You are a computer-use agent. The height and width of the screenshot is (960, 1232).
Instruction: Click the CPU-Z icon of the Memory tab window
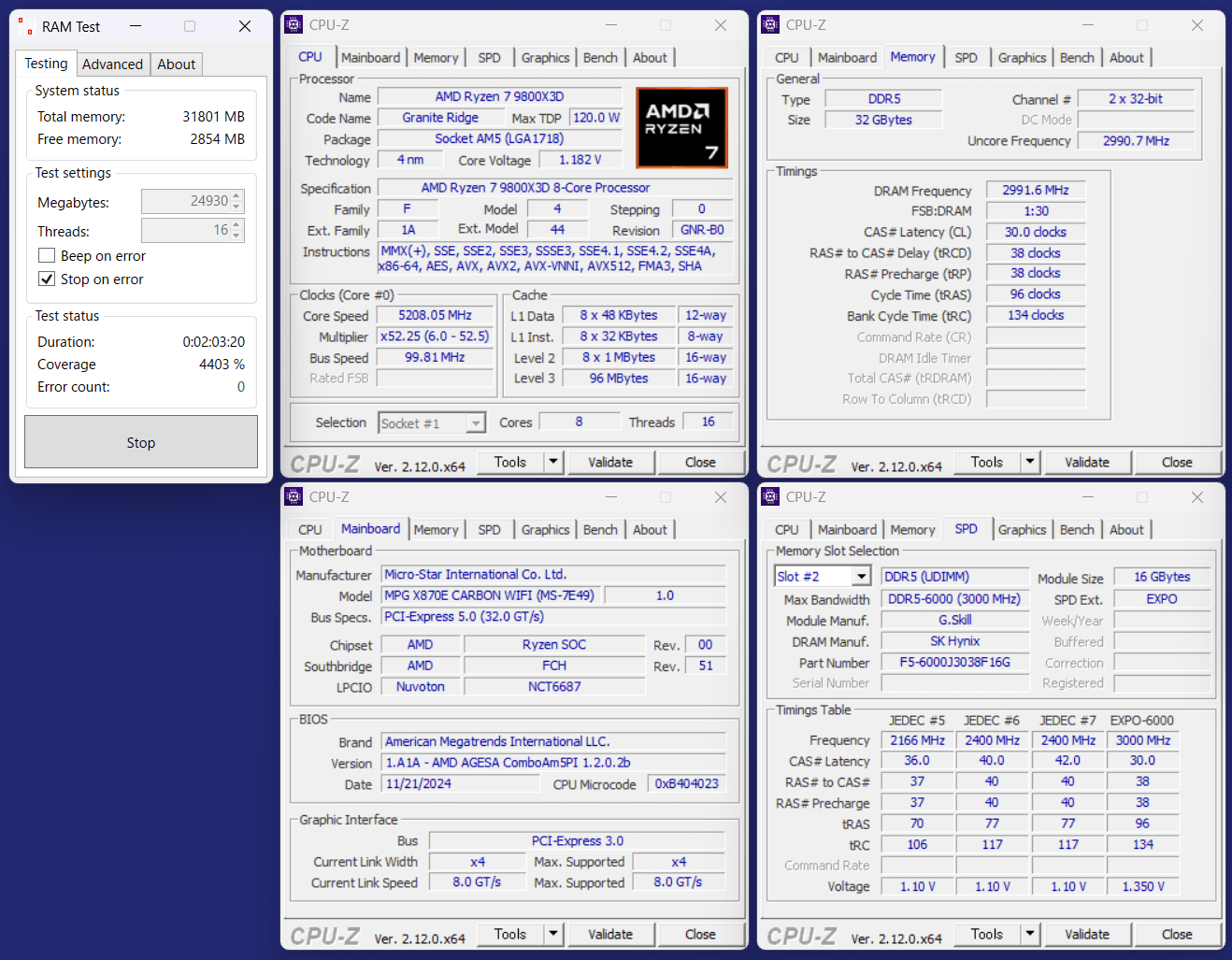pos(770,25)
